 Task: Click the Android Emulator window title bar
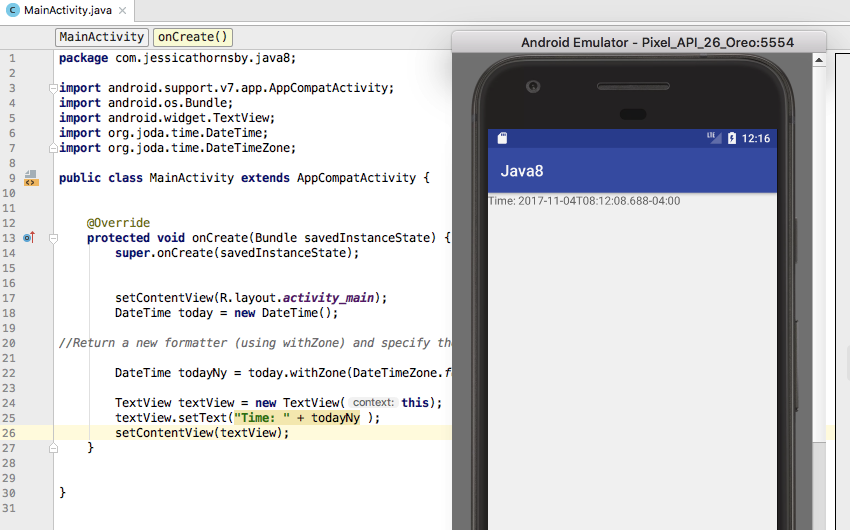pos(639,42)
